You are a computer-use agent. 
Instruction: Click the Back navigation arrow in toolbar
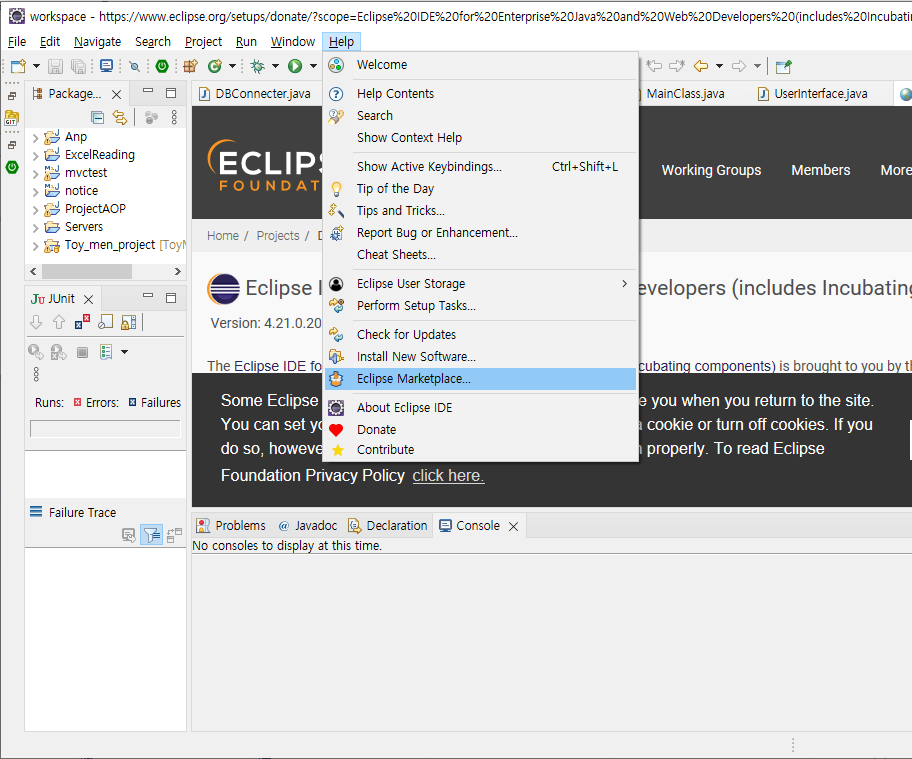click(701, 66)
